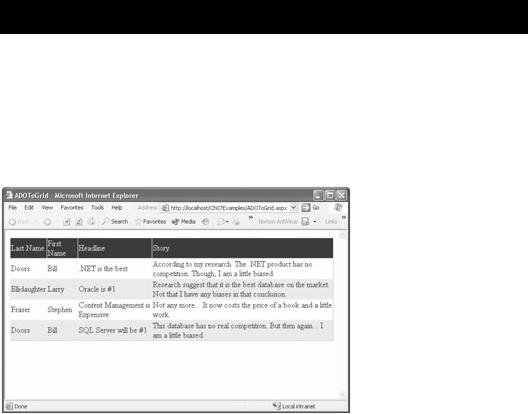Open the Edit menu
Viewport: 528px width, 414px height.
[29, 208]
